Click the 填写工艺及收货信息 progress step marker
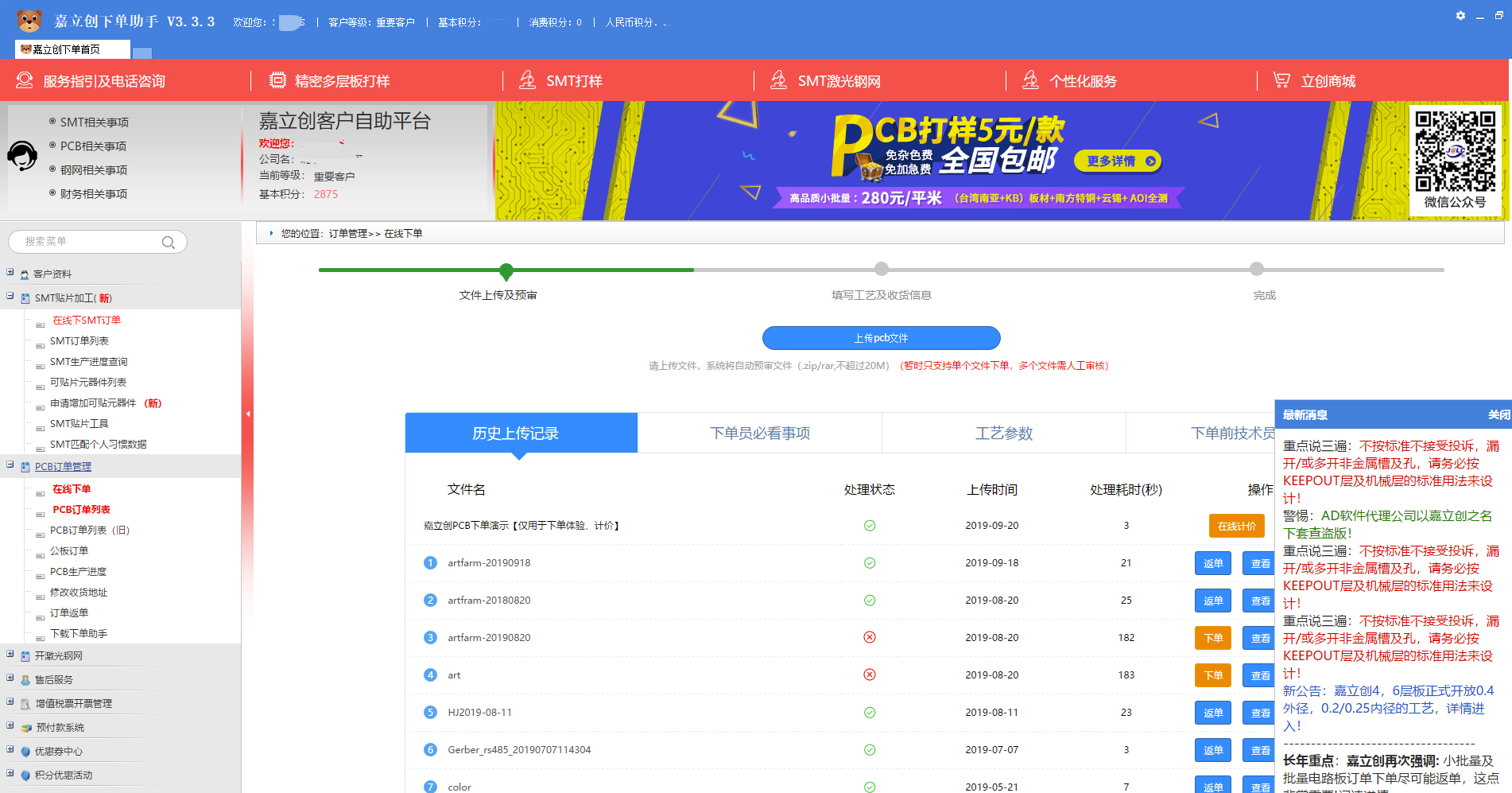 pyautogui.click(x=881, y=269)
